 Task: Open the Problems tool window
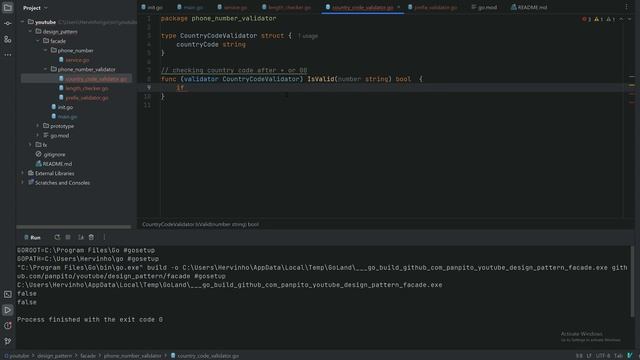coord(8,325)
